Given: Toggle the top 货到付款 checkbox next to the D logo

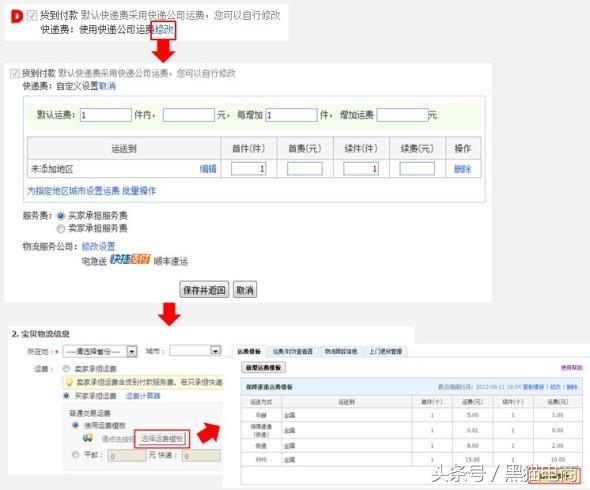Looking at the screenshot, I should pos(32,15).
